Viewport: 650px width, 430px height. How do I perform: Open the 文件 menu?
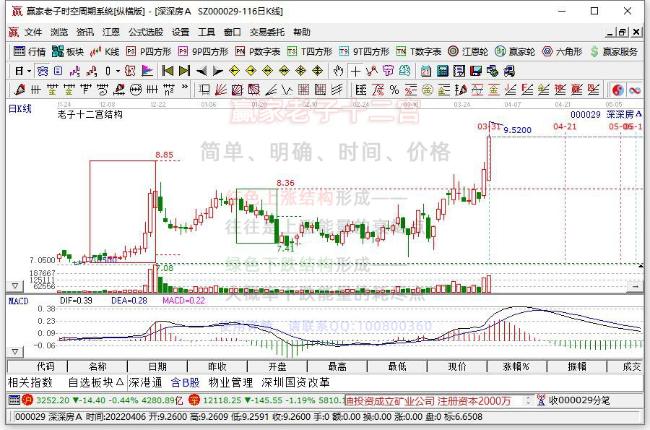(33, 32)
